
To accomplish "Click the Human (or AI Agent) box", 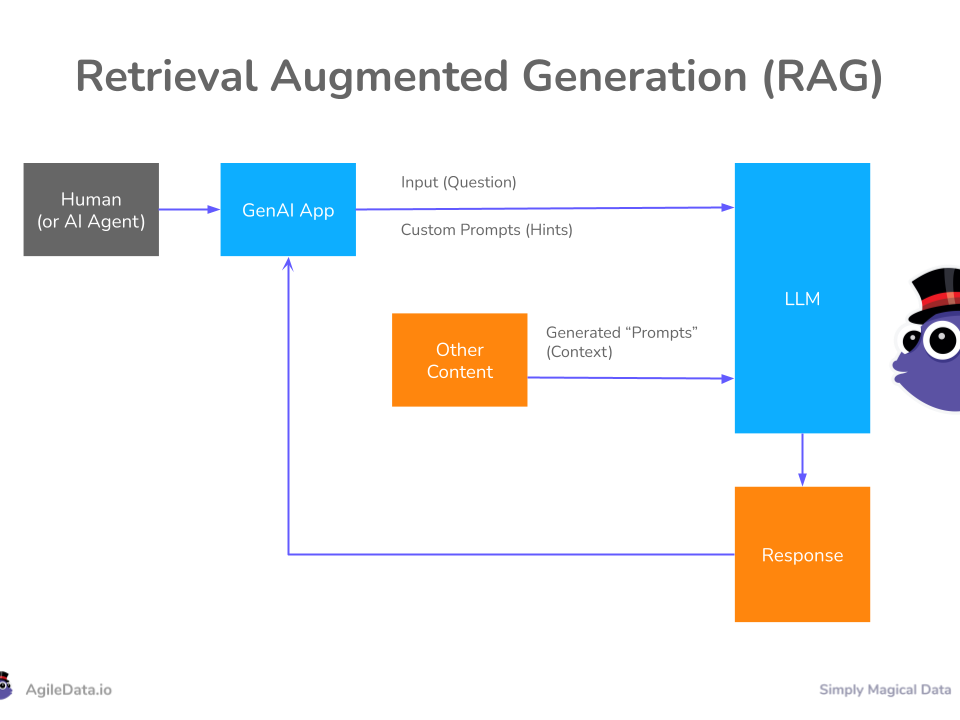I will (91, 209).
